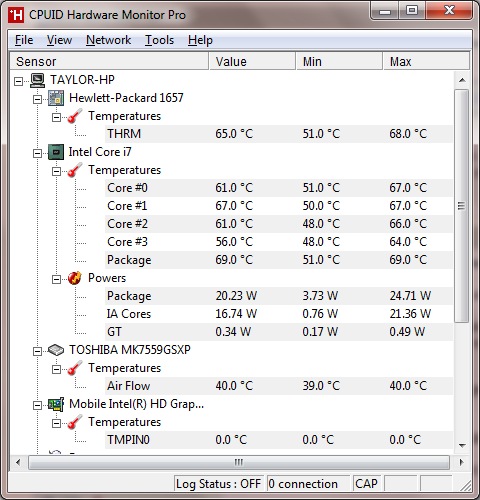Maximize the HWMonitor Pro window
The height and width of the screenshot is (500, 480).
pos(412,11)
